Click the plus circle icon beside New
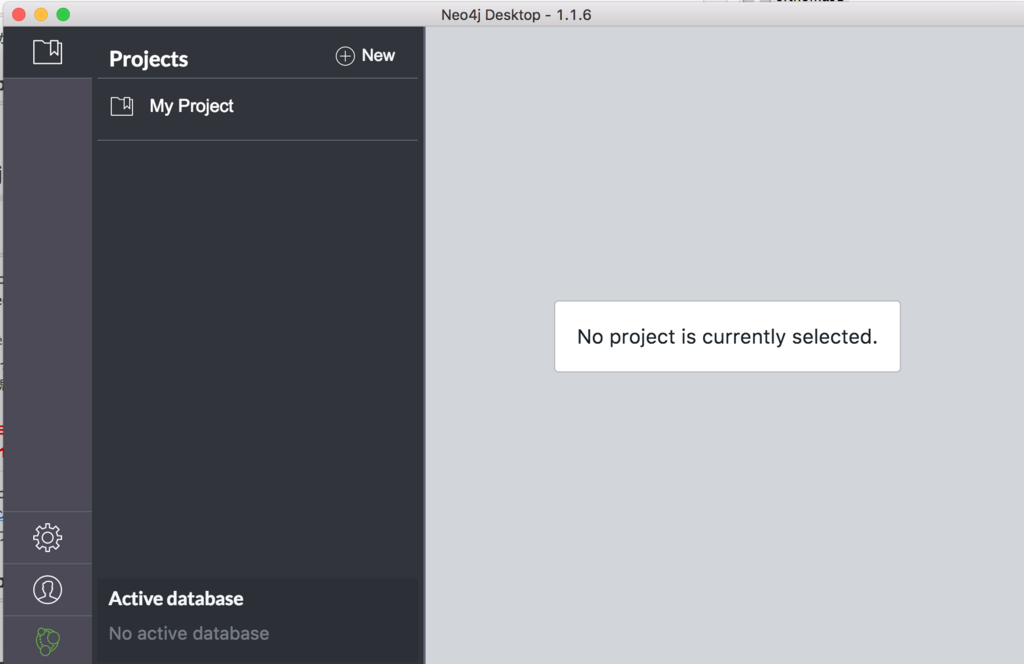The height and width of the screenshot is (664, 1024). pos(345,56)
